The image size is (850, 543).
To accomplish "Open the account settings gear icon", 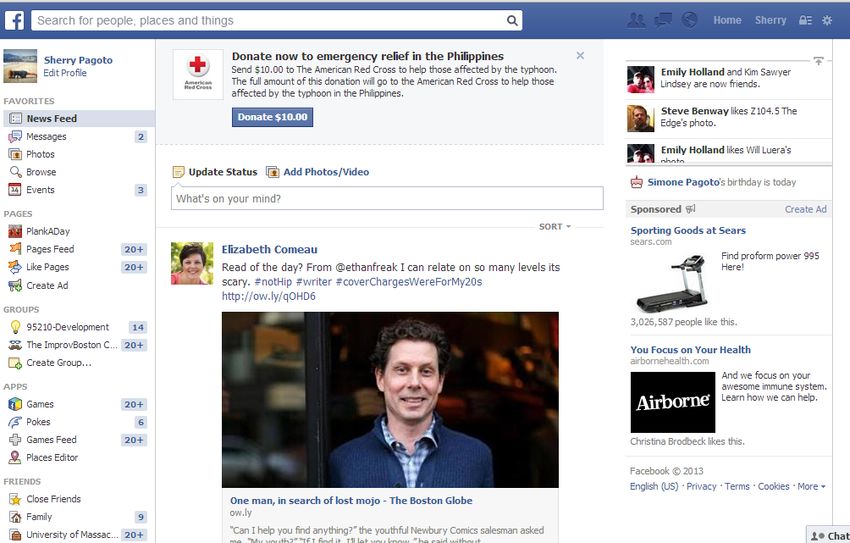I will pos(827,21).
